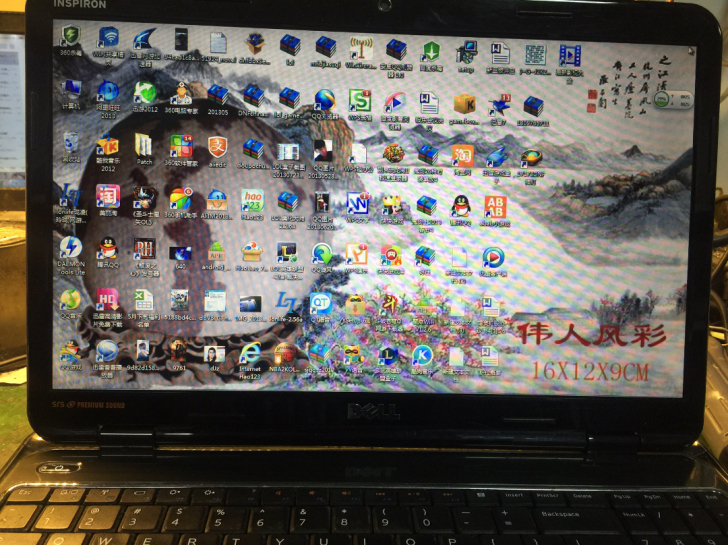Screen dimensions: 728x545
Task: Launch orange Taobao square icon
Action: coord(462,156)
